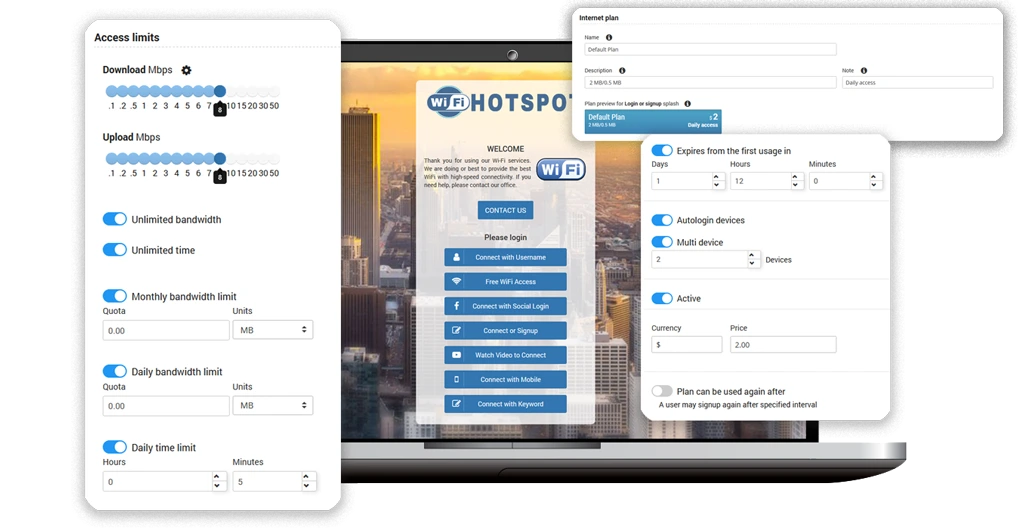Toggle Multi device switch
This screenshot has width=1024, height=529.
tap(662, 242)
